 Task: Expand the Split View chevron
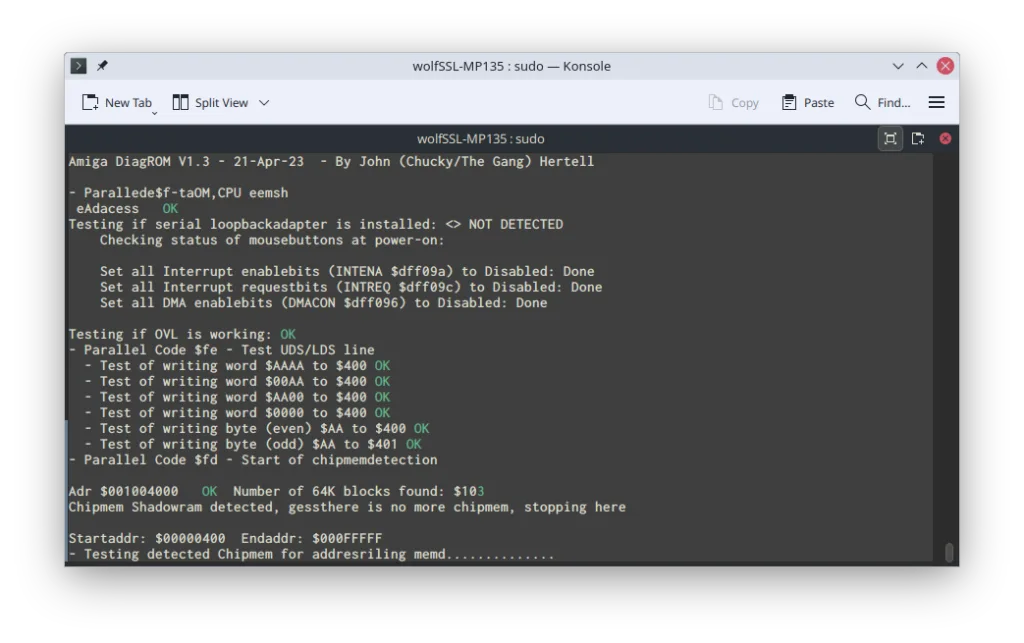pyautogui.click(x=264, y=102)
